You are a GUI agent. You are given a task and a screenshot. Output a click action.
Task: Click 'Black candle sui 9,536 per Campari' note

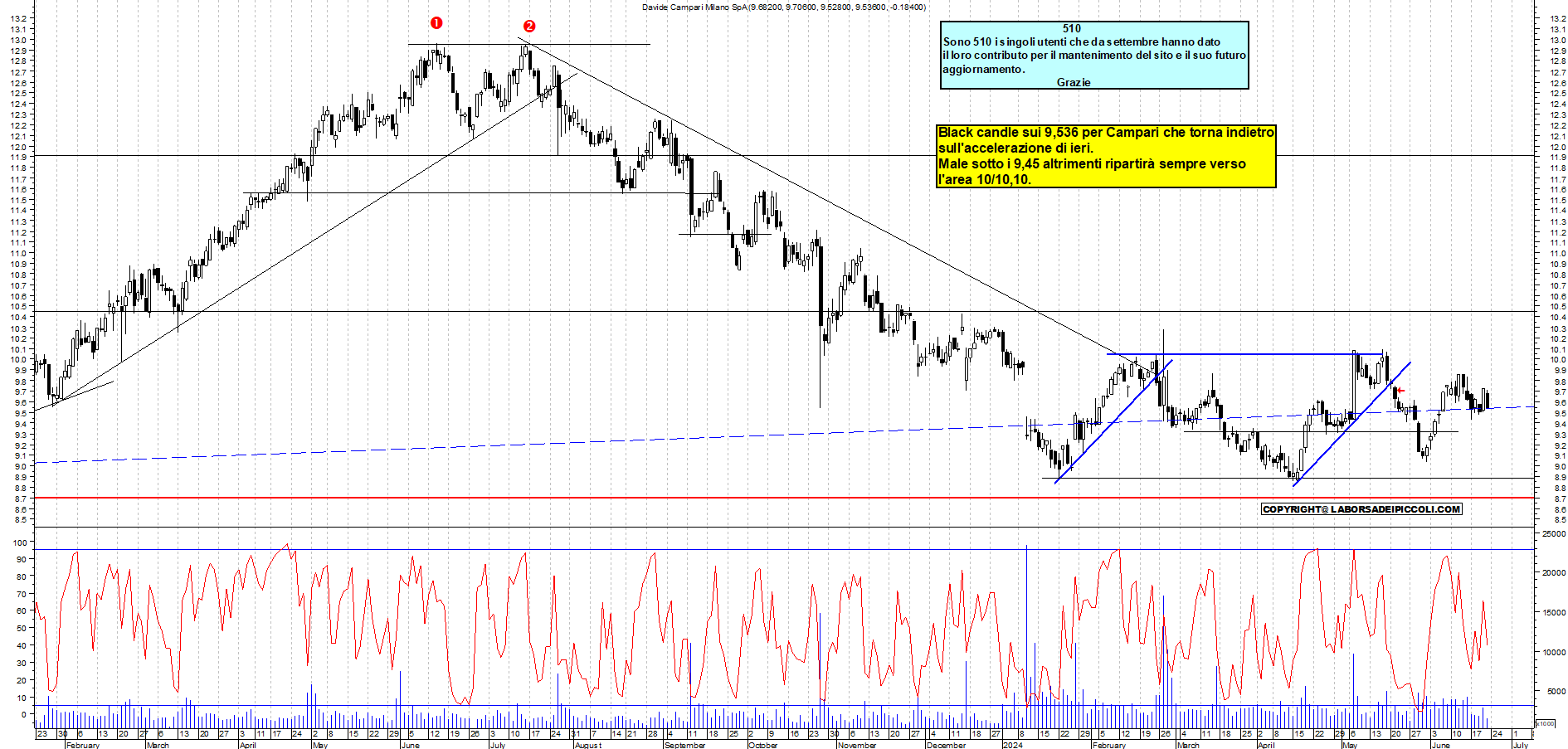point(1106,133)
